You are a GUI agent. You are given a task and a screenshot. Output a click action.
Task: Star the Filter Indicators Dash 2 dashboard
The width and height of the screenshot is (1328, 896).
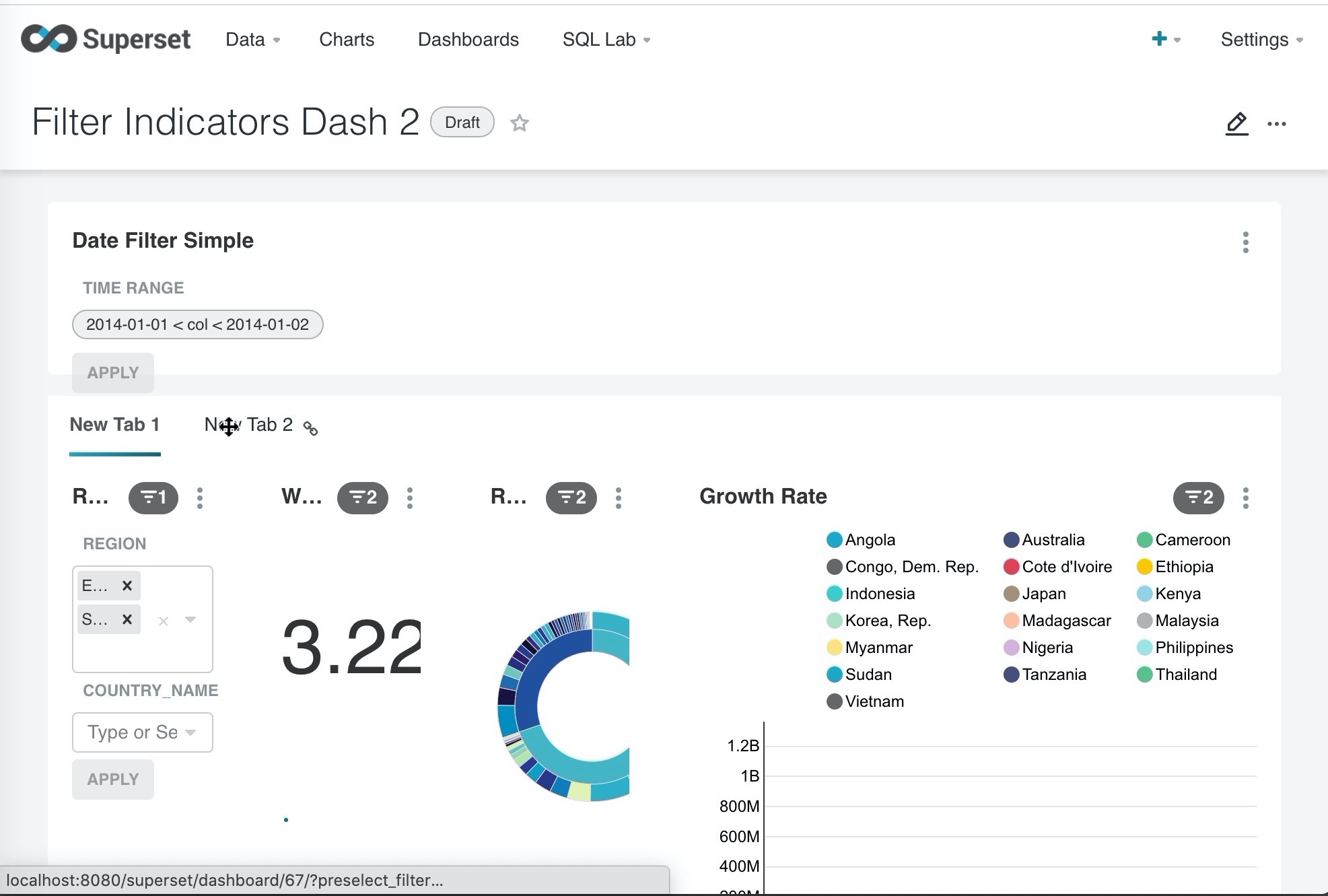pos(519,123)
